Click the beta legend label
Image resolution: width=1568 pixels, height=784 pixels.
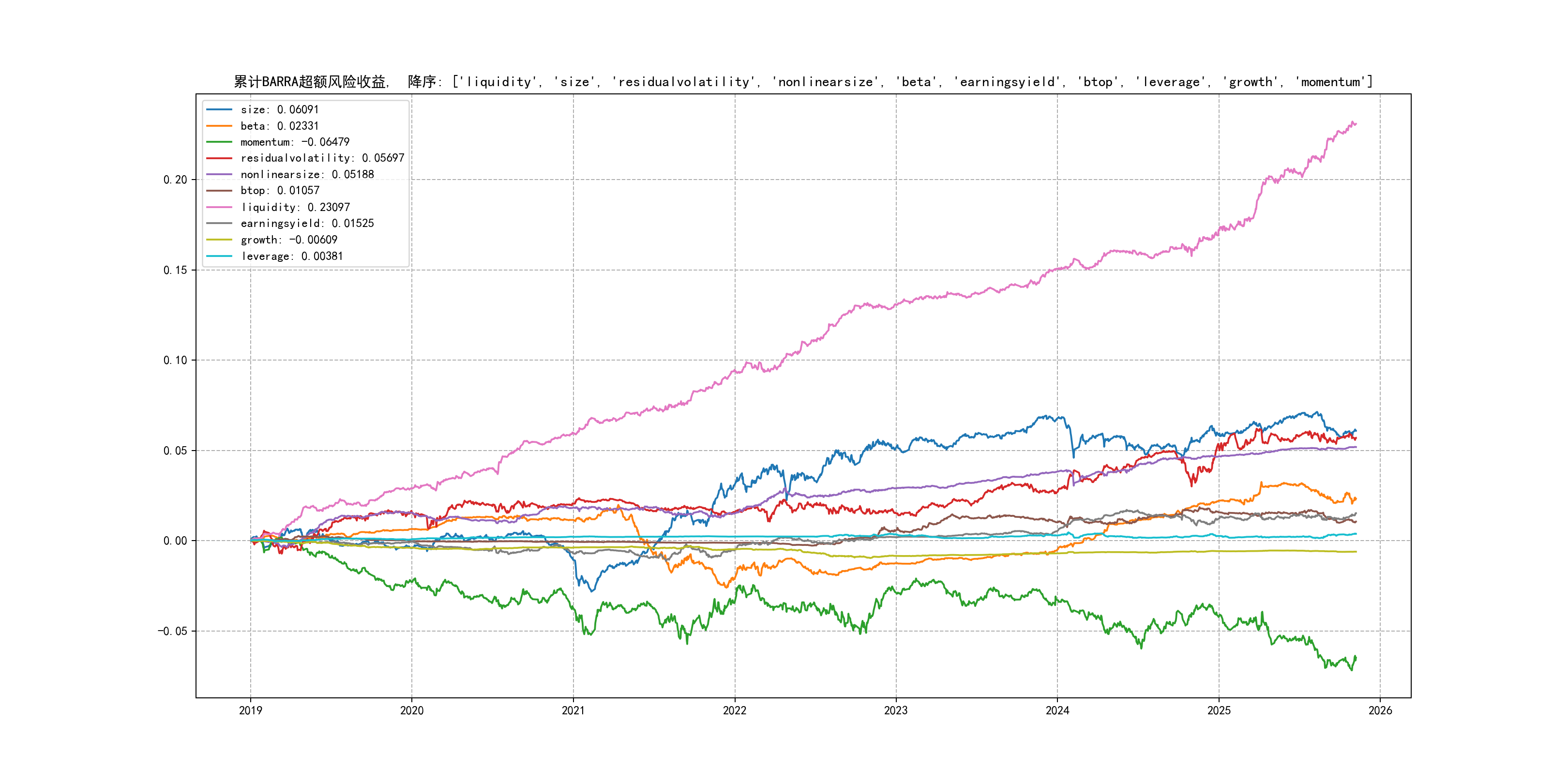pyautogui.click(x=279, y=126)
